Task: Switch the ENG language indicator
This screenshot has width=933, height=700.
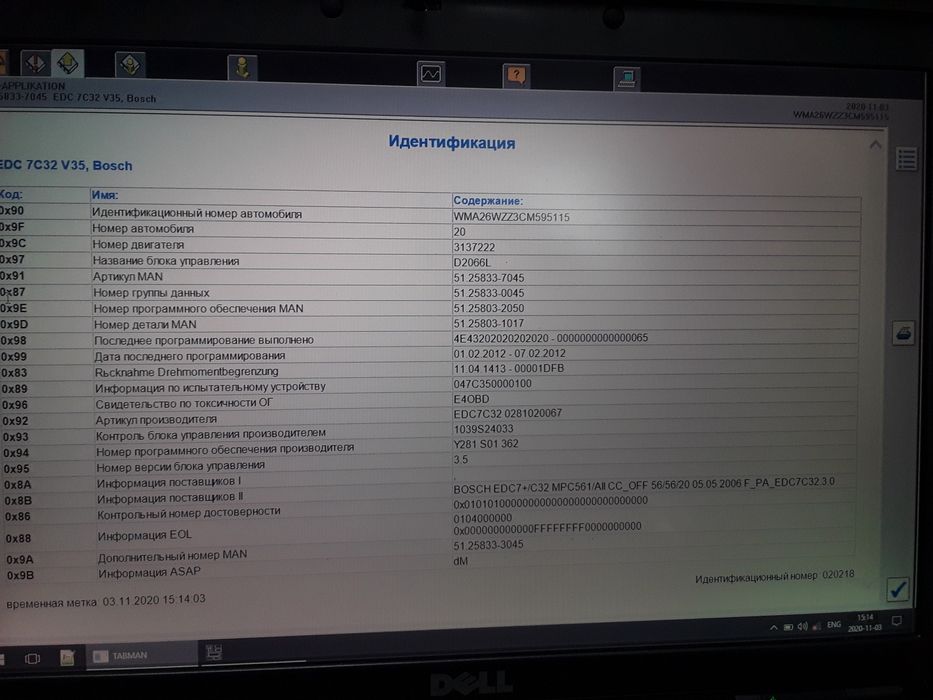Action: point(834,624)
